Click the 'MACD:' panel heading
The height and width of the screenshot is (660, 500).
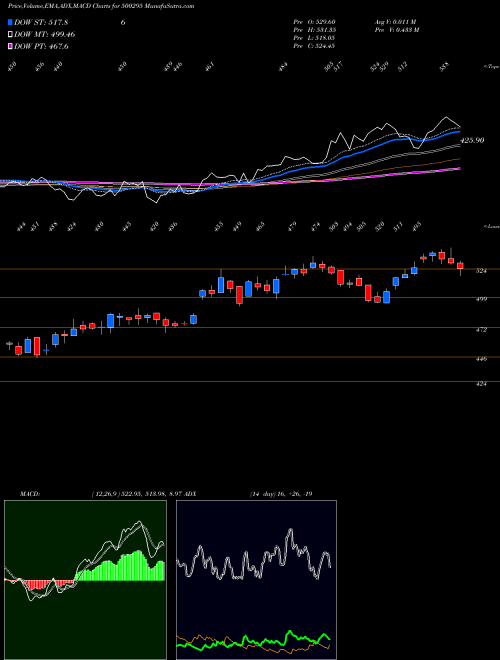coord(29,494)
